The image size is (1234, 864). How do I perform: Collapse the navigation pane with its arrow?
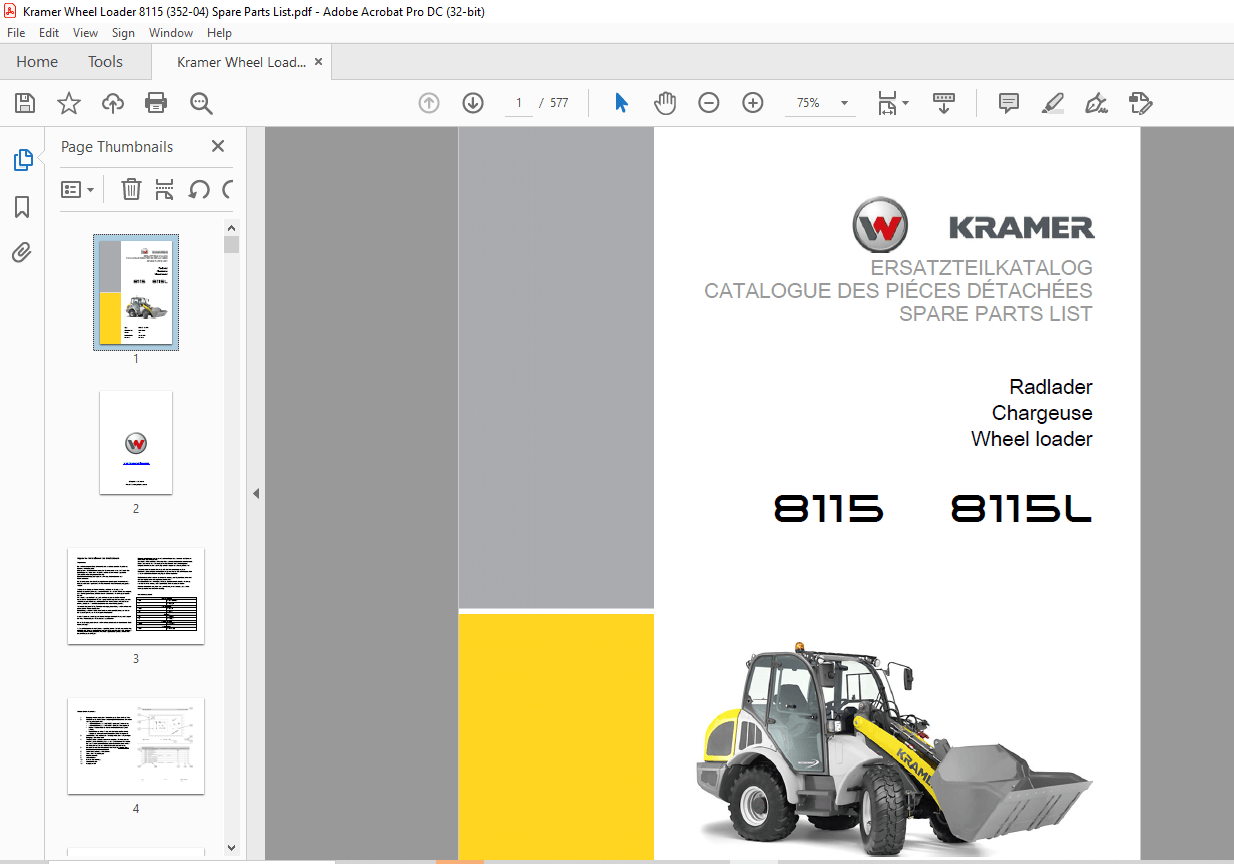(256, 493)
